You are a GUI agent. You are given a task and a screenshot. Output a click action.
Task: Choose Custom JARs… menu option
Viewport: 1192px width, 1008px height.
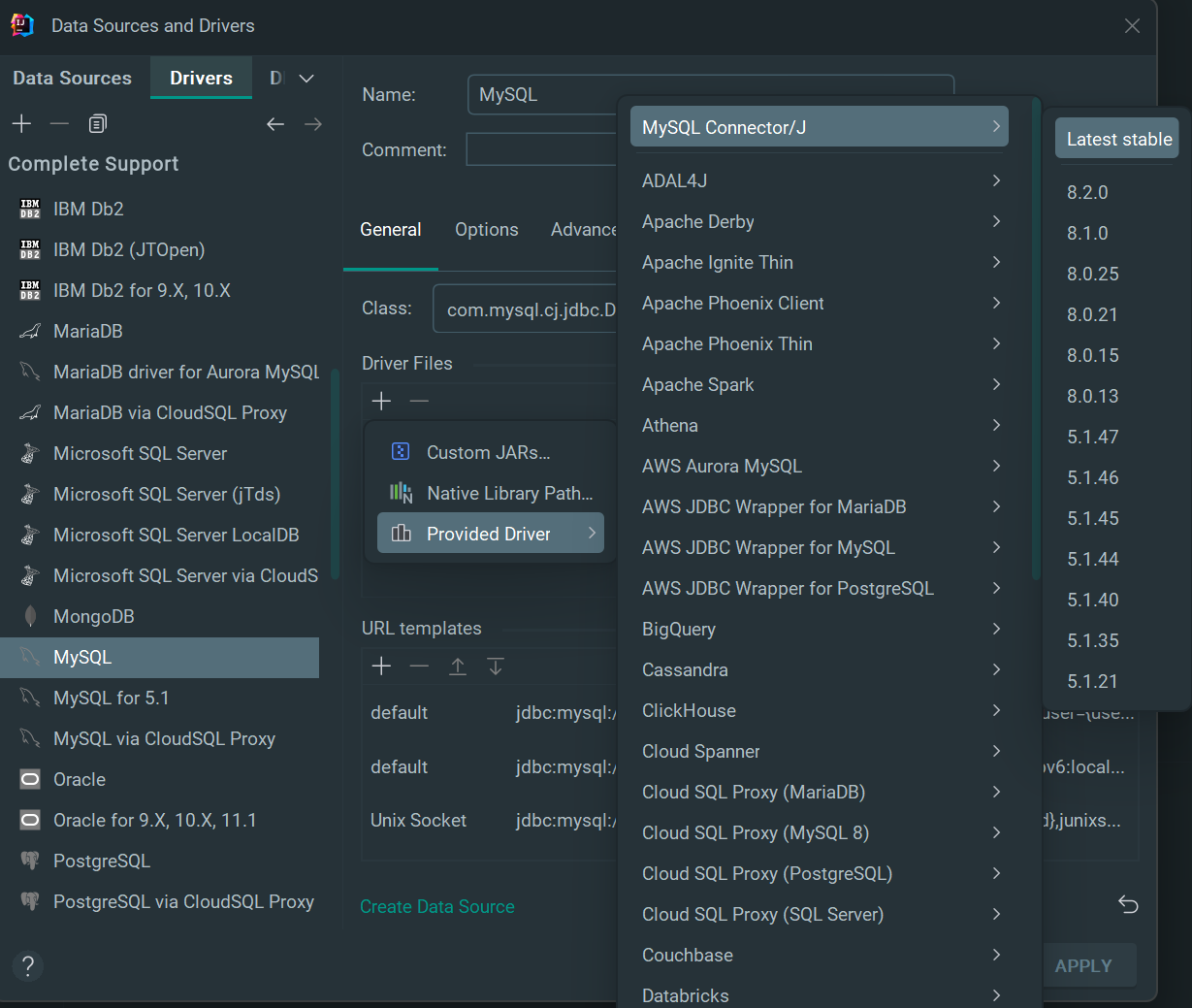coord(488,453)
